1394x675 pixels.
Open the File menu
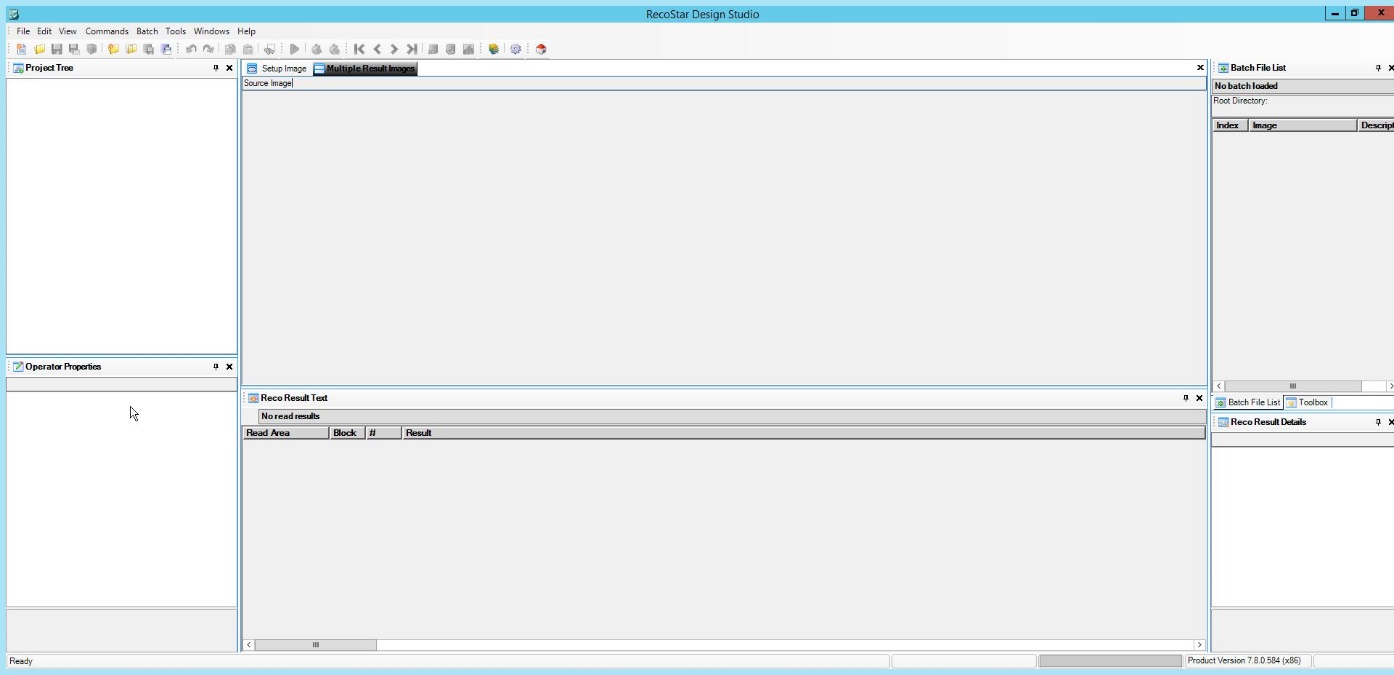[x=23, y=31]
